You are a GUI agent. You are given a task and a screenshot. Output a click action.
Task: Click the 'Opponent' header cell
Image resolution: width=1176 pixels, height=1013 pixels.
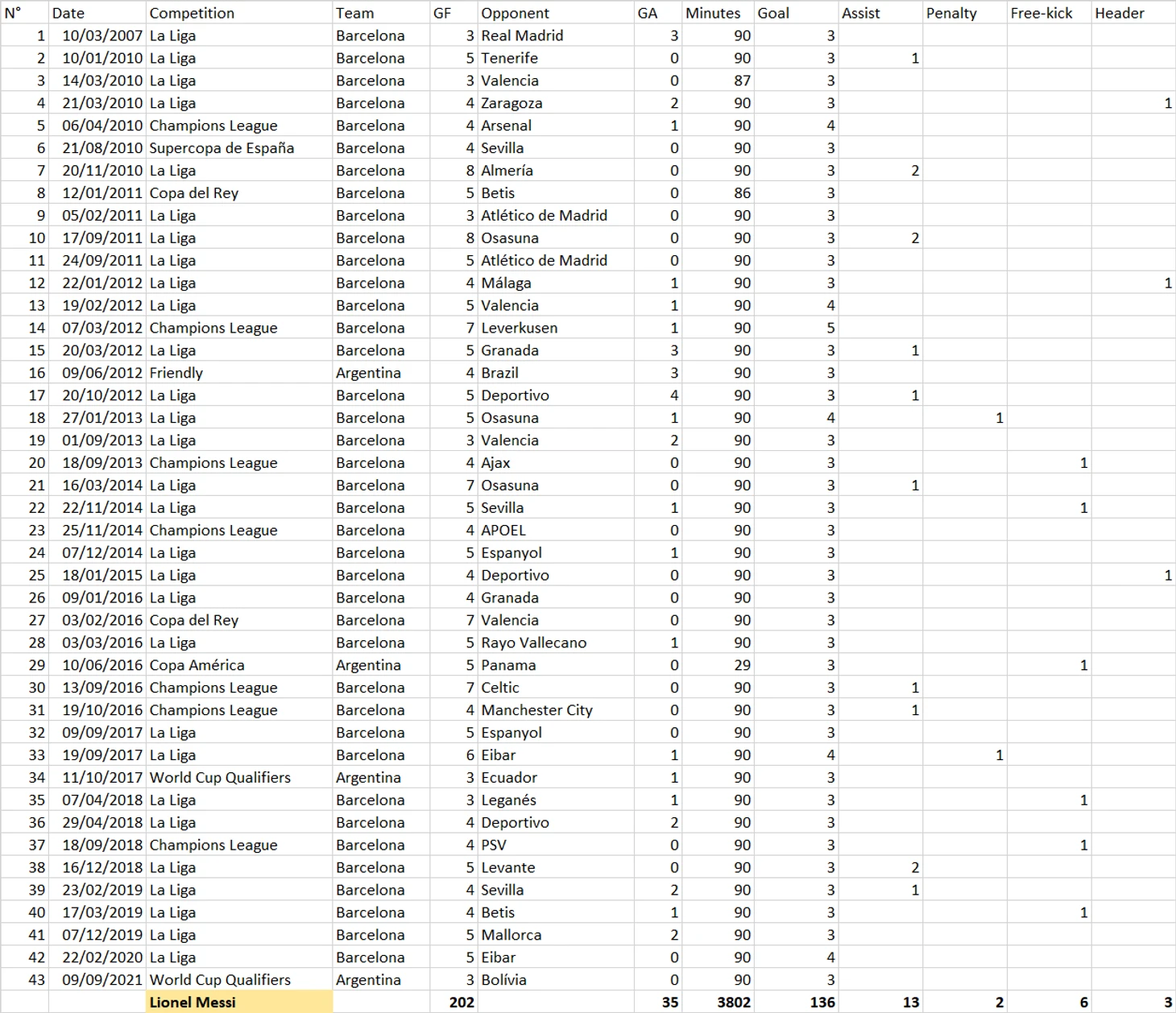pos(556,13)
